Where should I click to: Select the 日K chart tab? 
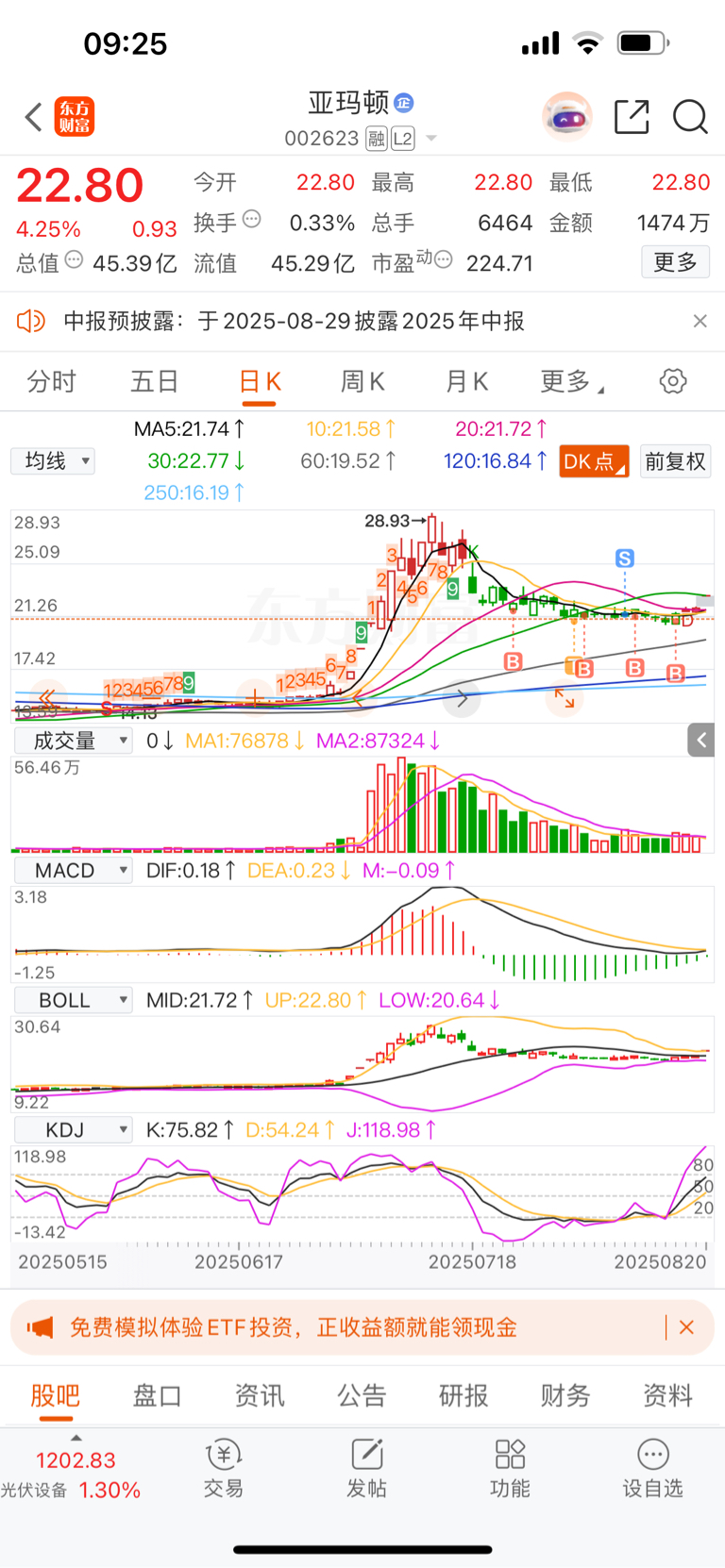260,381
